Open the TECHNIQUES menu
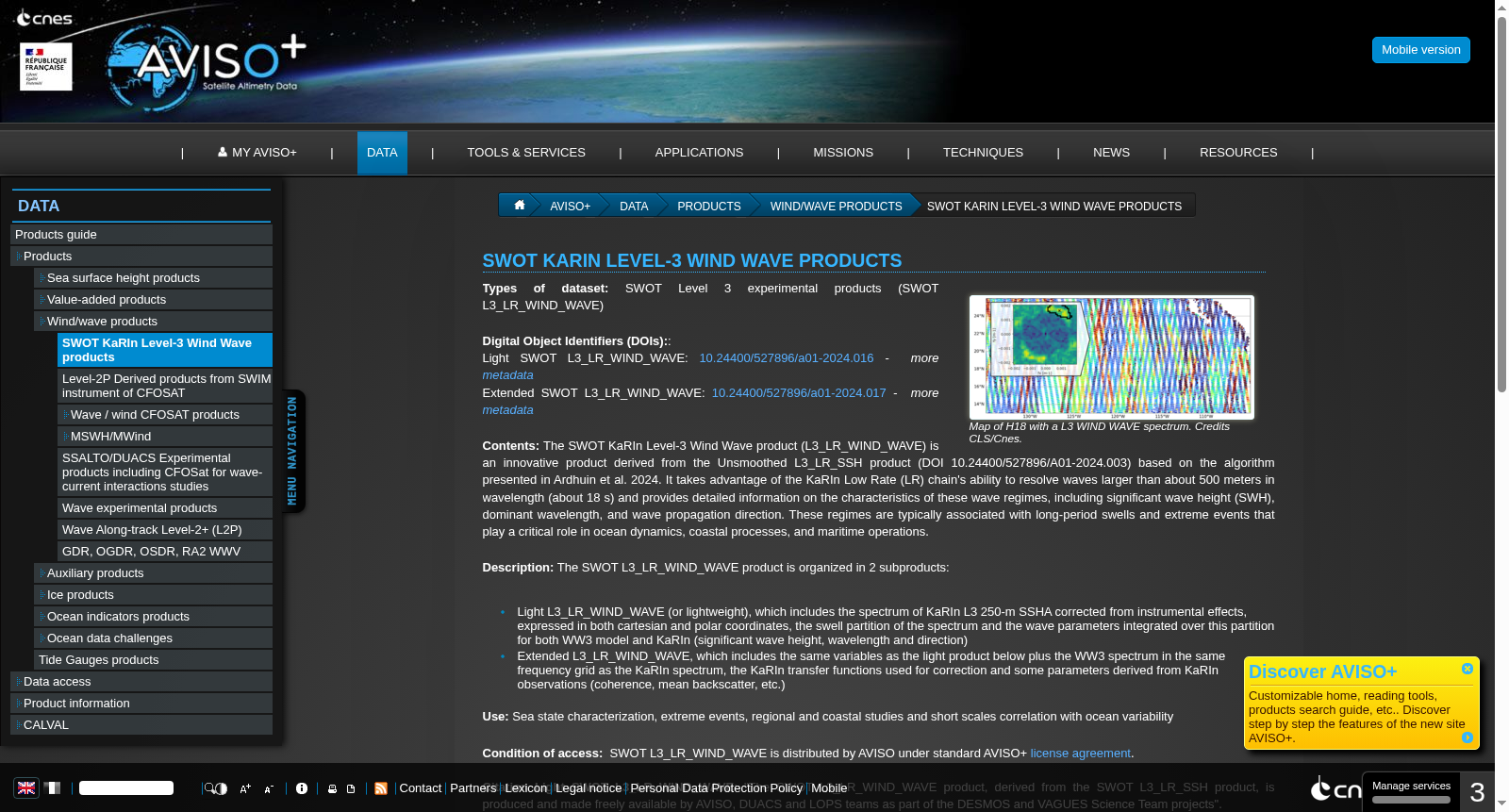 [x=983, y=152]
